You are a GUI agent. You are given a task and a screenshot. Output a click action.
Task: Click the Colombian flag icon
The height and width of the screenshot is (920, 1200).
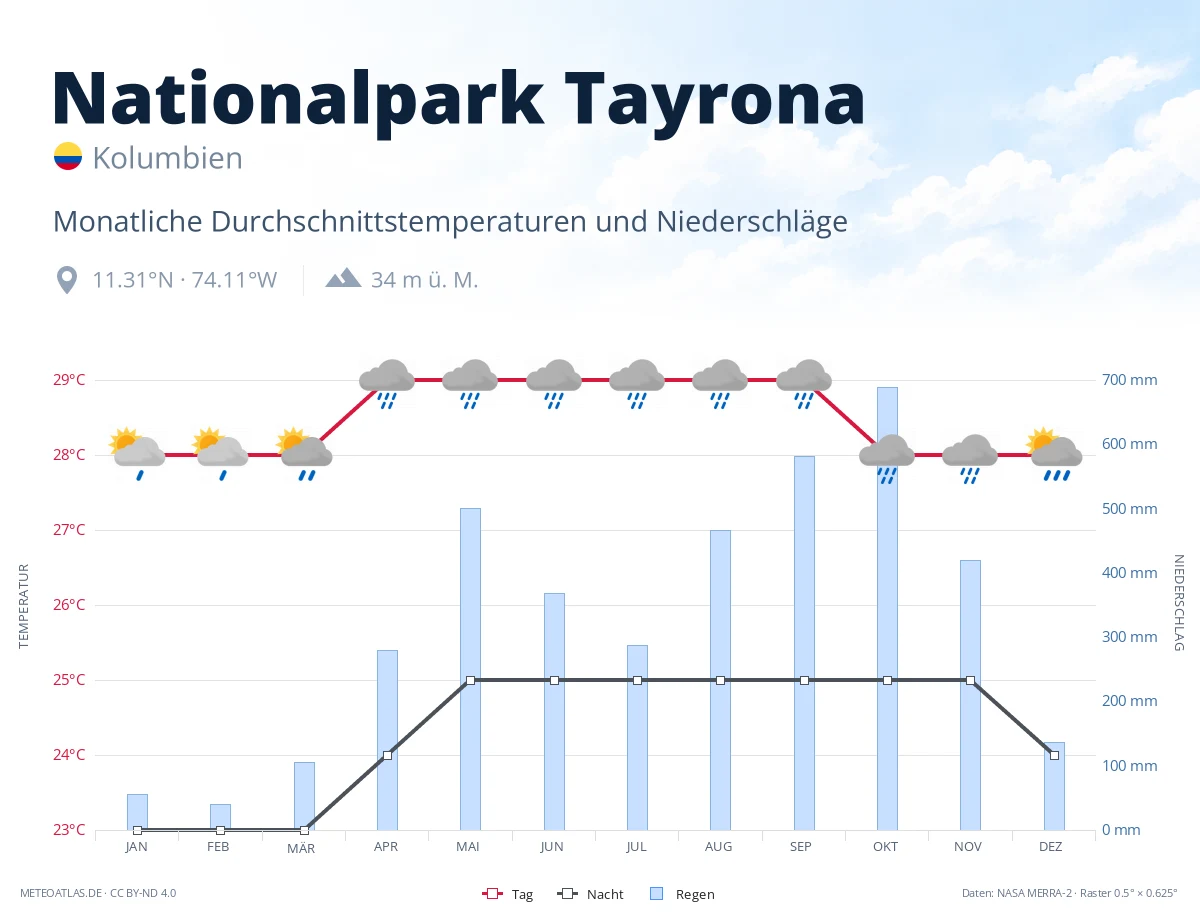pyautogui.click(x=68, y=157)
